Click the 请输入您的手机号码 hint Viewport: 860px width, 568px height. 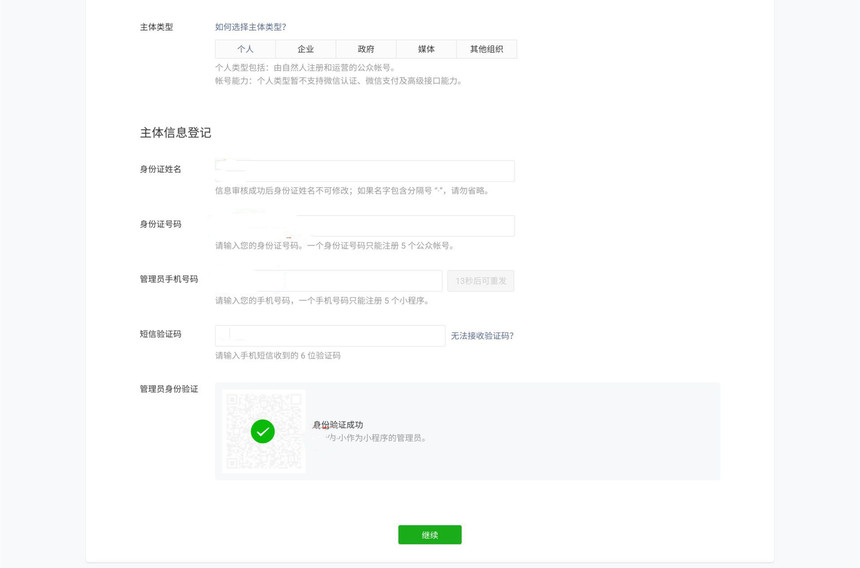click(322, 300)
